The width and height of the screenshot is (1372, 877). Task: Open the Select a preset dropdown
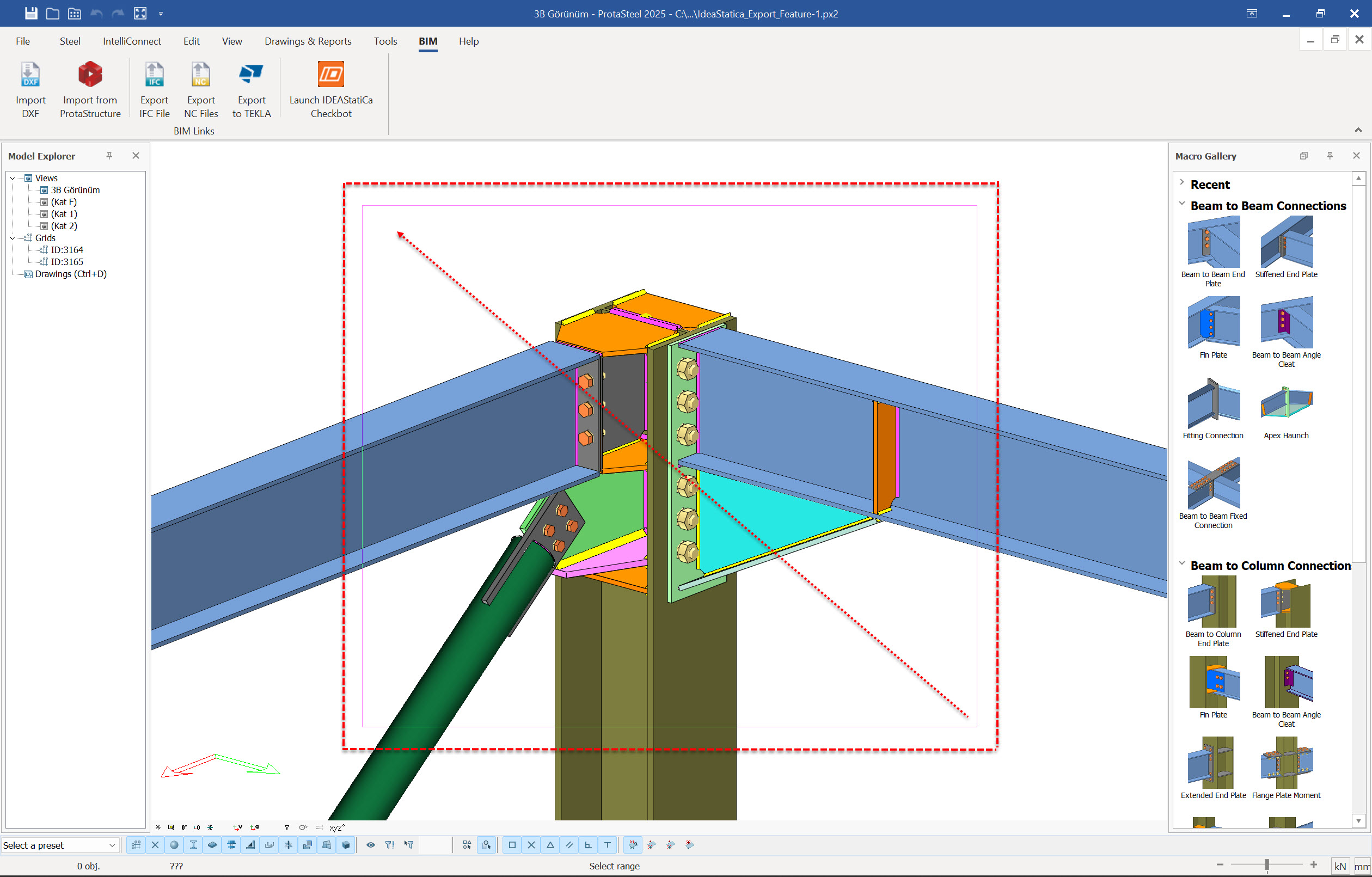[59, 845]
